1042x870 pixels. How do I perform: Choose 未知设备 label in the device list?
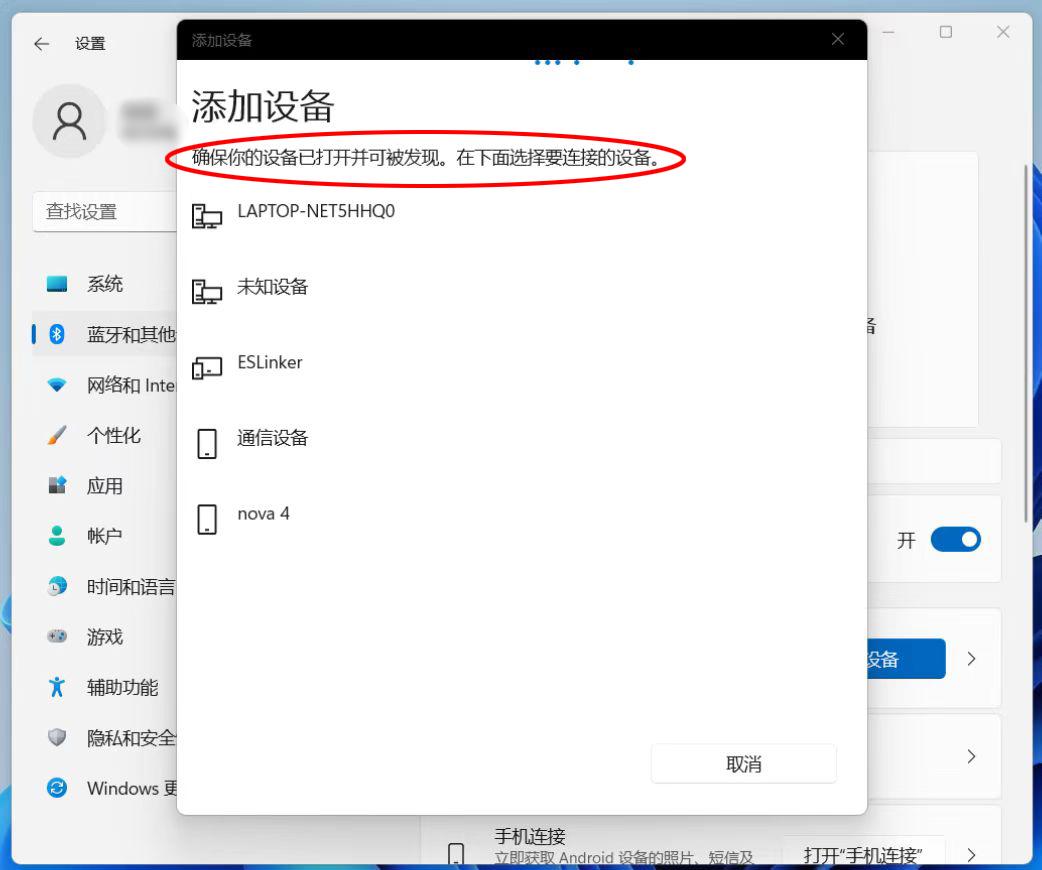(272, 287)
